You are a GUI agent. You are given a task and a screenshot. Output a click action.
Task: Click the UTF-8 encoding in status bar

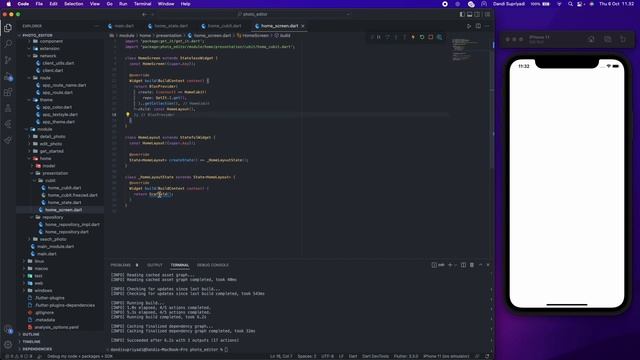(x=327, y=356)
